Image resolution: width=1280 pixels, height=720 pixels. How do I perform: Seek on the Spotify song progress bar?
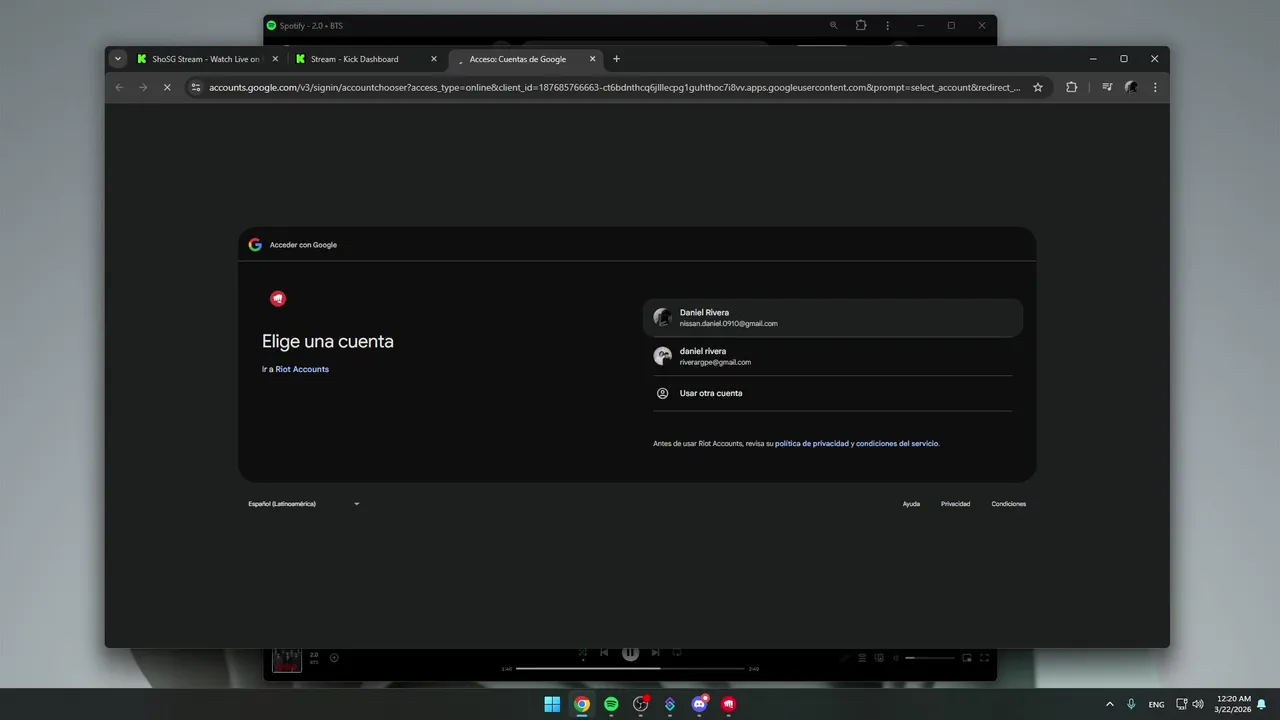[630, 668]
